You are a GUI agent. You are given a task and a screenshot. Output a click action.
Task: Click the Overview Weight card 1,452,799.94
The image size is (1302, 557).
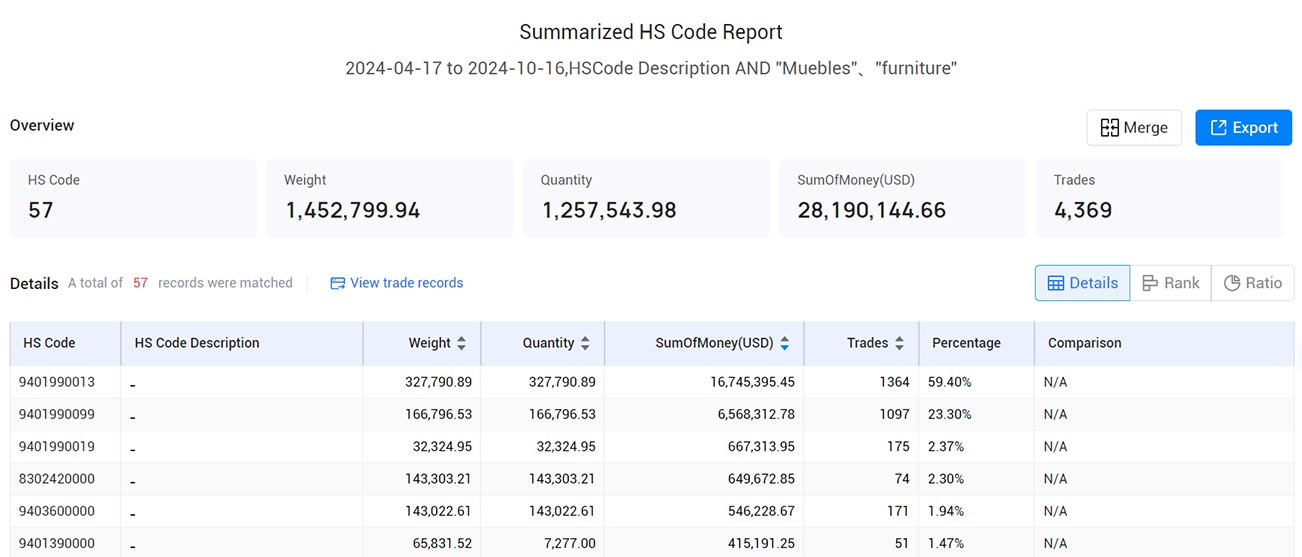pyautogui.click(x=390, y=198)
